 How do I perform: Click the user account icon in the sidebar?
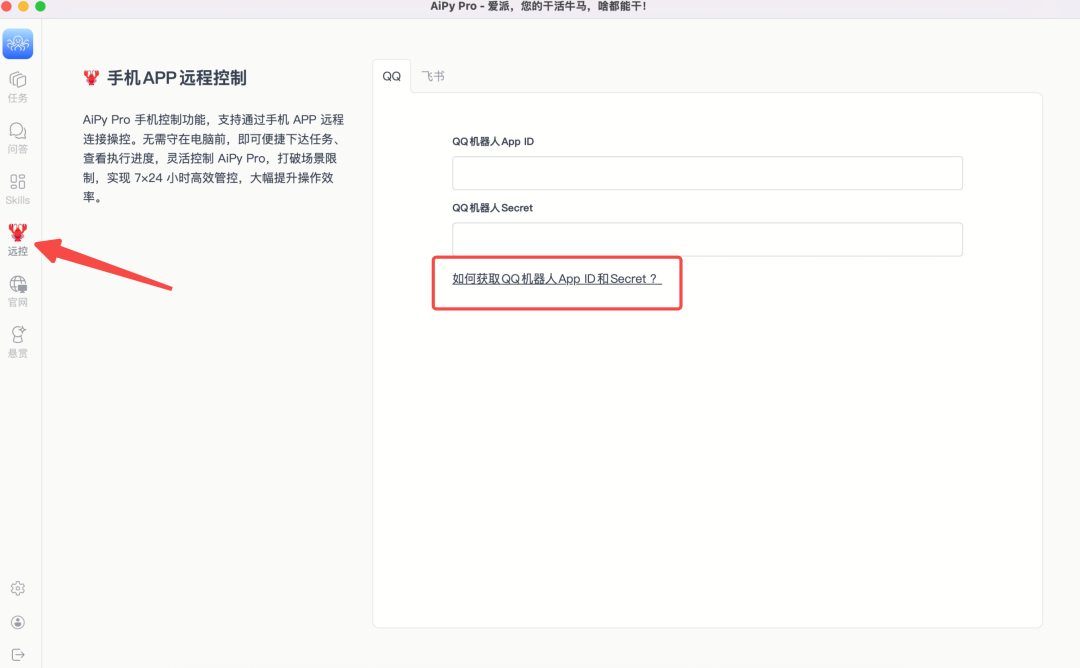coord(17,622)
